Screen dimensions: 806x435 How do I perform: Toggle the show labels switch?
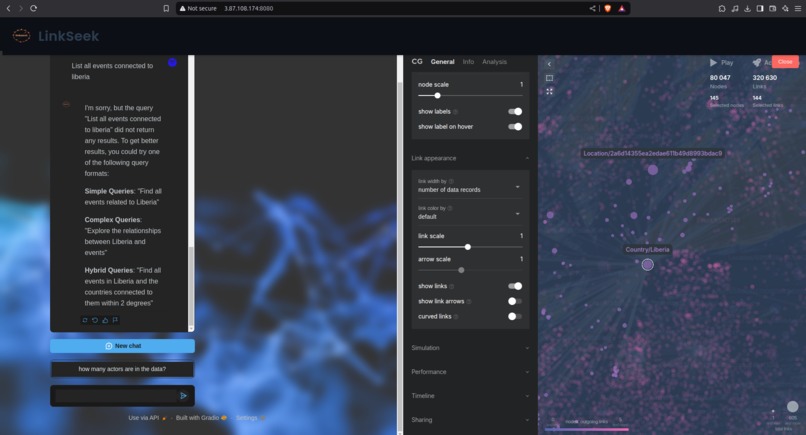pyautogui.click(x=515, y=111)
